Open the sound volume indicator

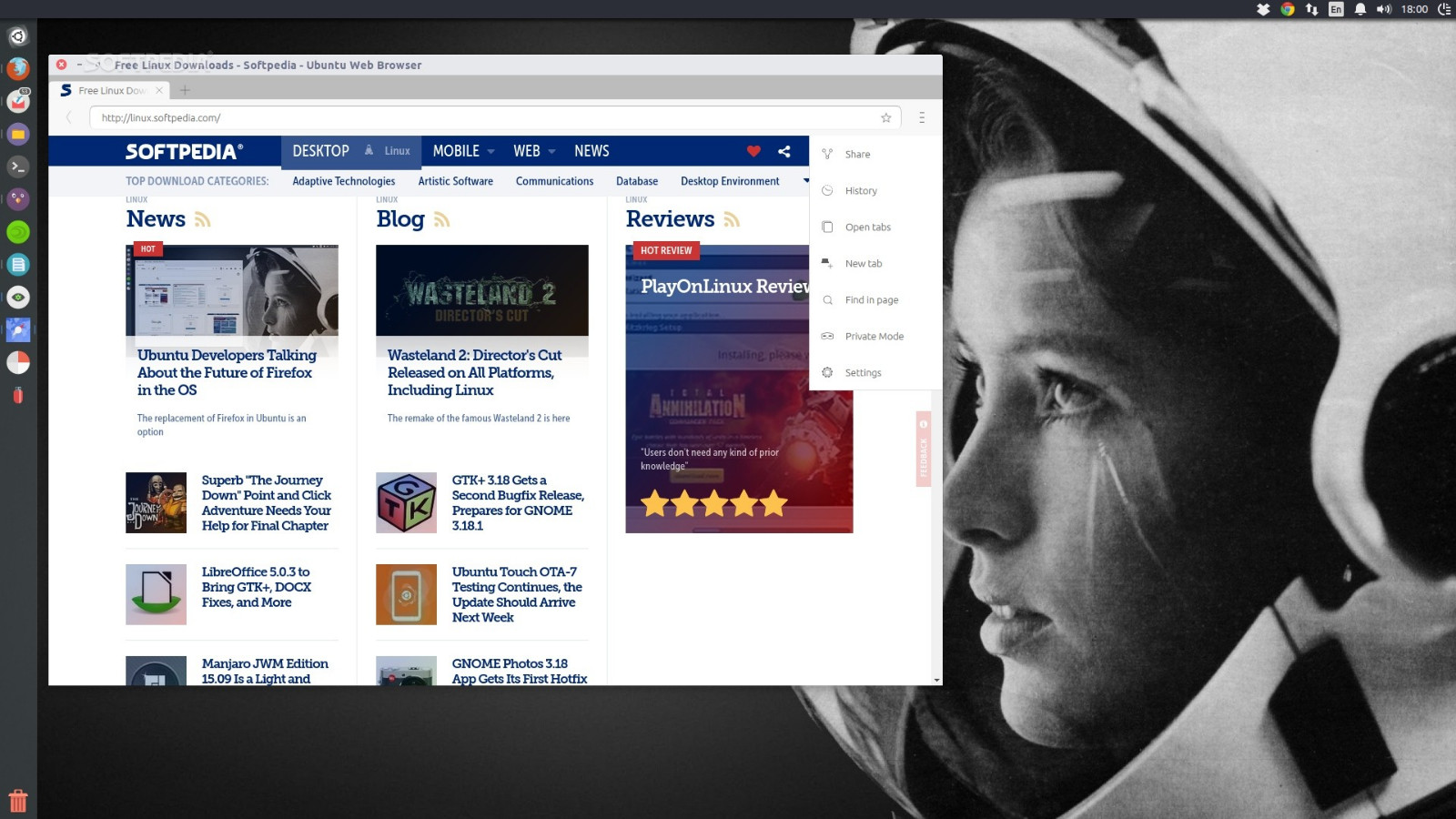[x=1384, y=9]
